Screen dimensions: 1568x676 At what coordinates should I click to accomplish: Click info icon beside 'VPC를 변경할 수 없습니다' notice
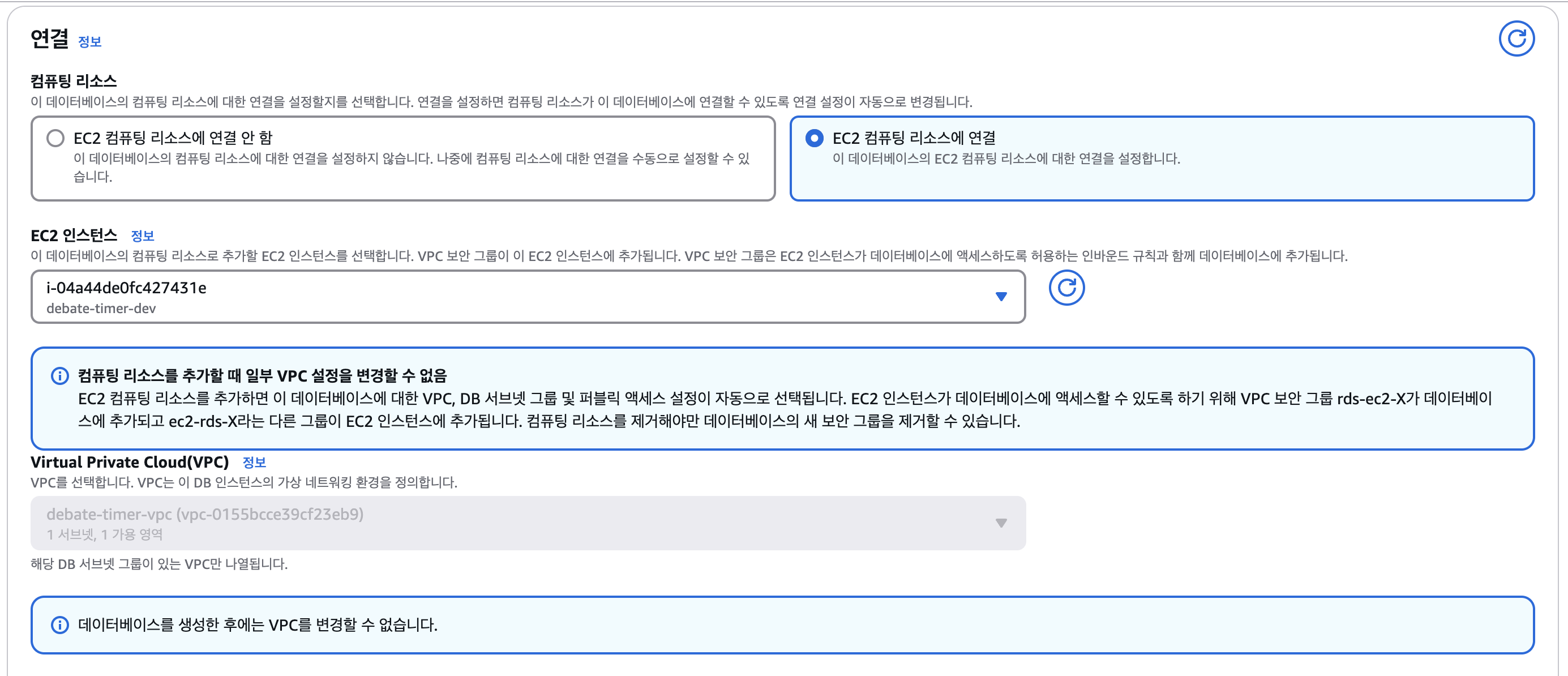(59, 625)
